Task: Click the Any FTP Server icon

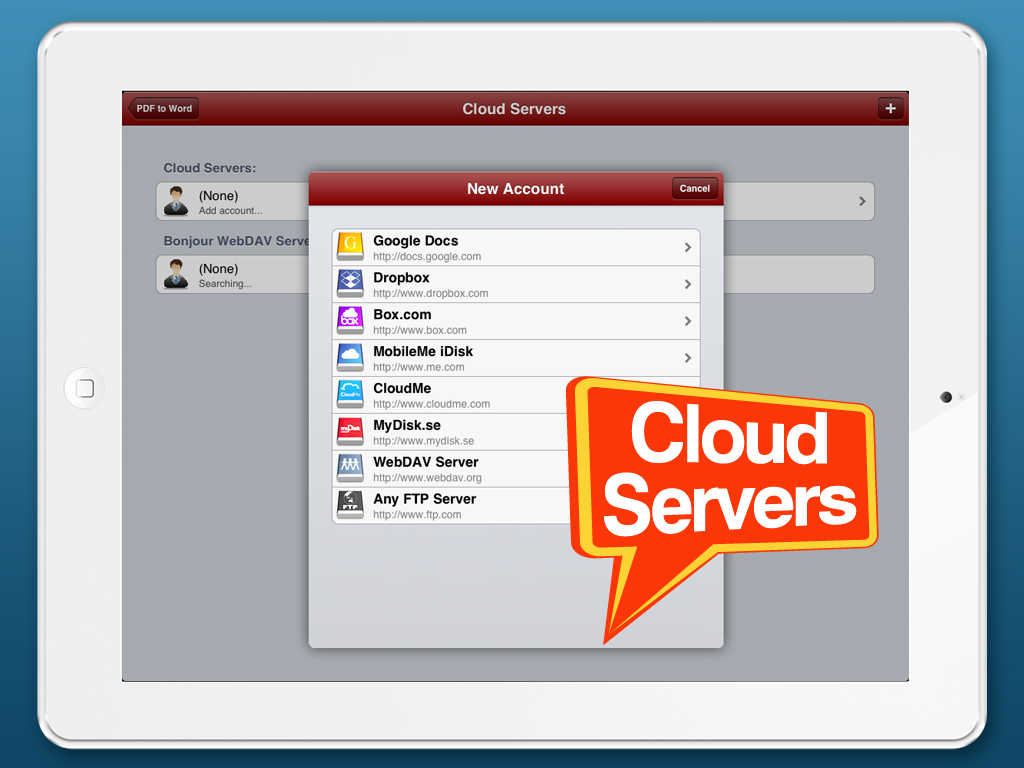Action: (350, 505)
